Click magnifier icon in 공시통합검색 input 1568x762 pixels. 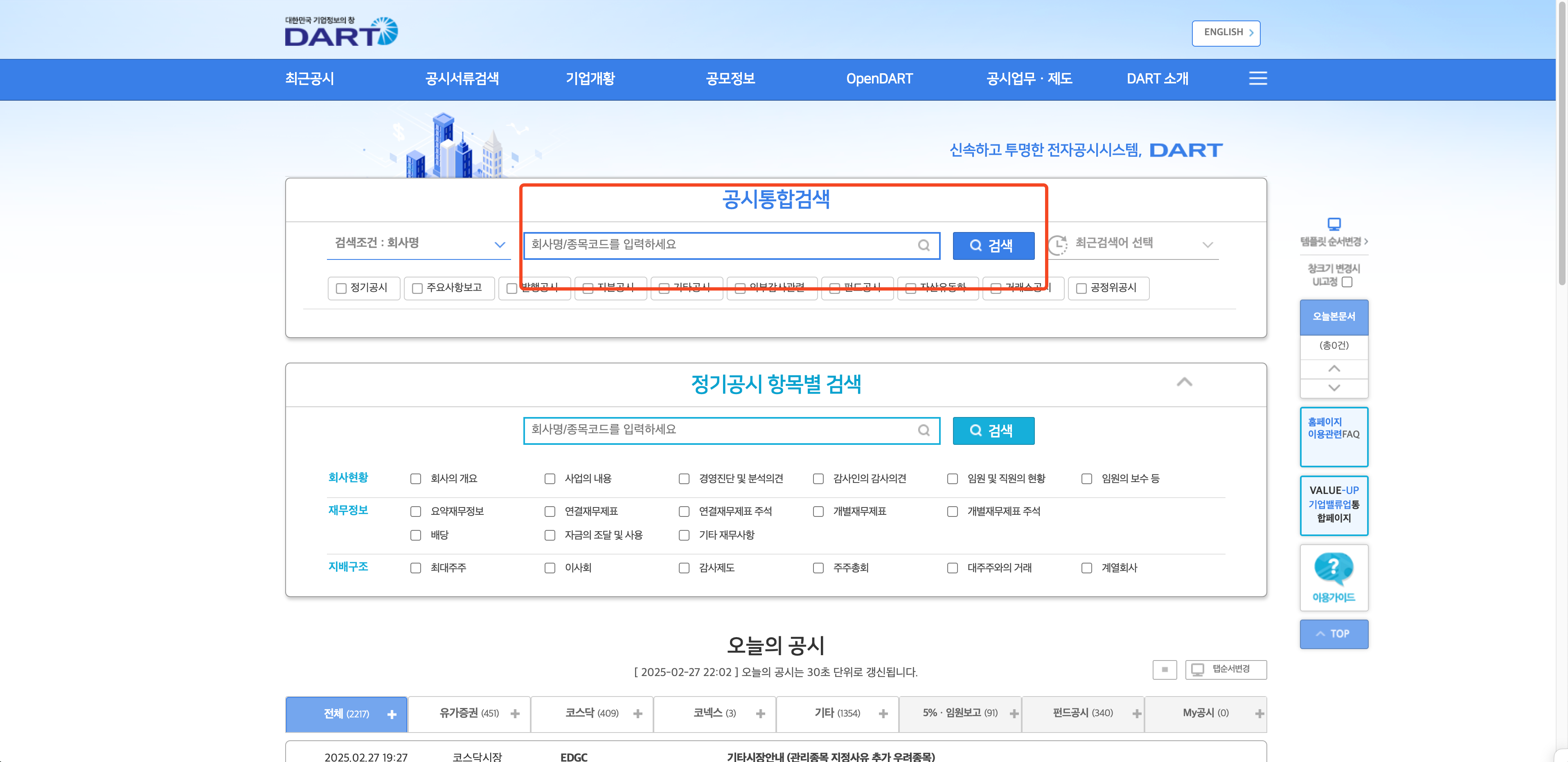tap(924, 245)
